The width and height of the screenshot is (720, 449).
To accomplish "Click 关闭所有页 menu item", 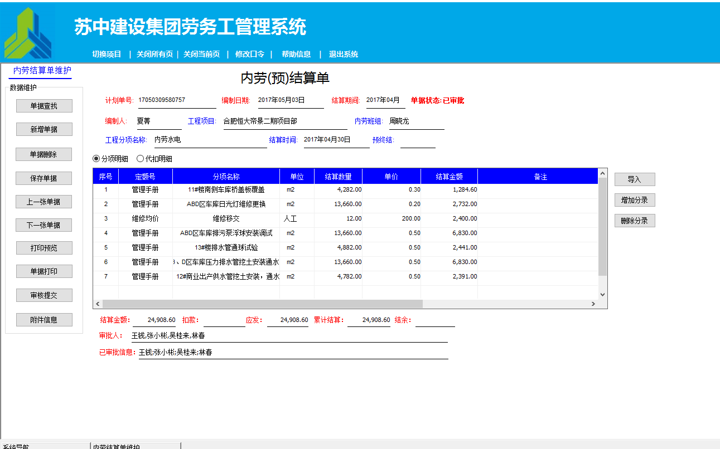I will point(154,54).
